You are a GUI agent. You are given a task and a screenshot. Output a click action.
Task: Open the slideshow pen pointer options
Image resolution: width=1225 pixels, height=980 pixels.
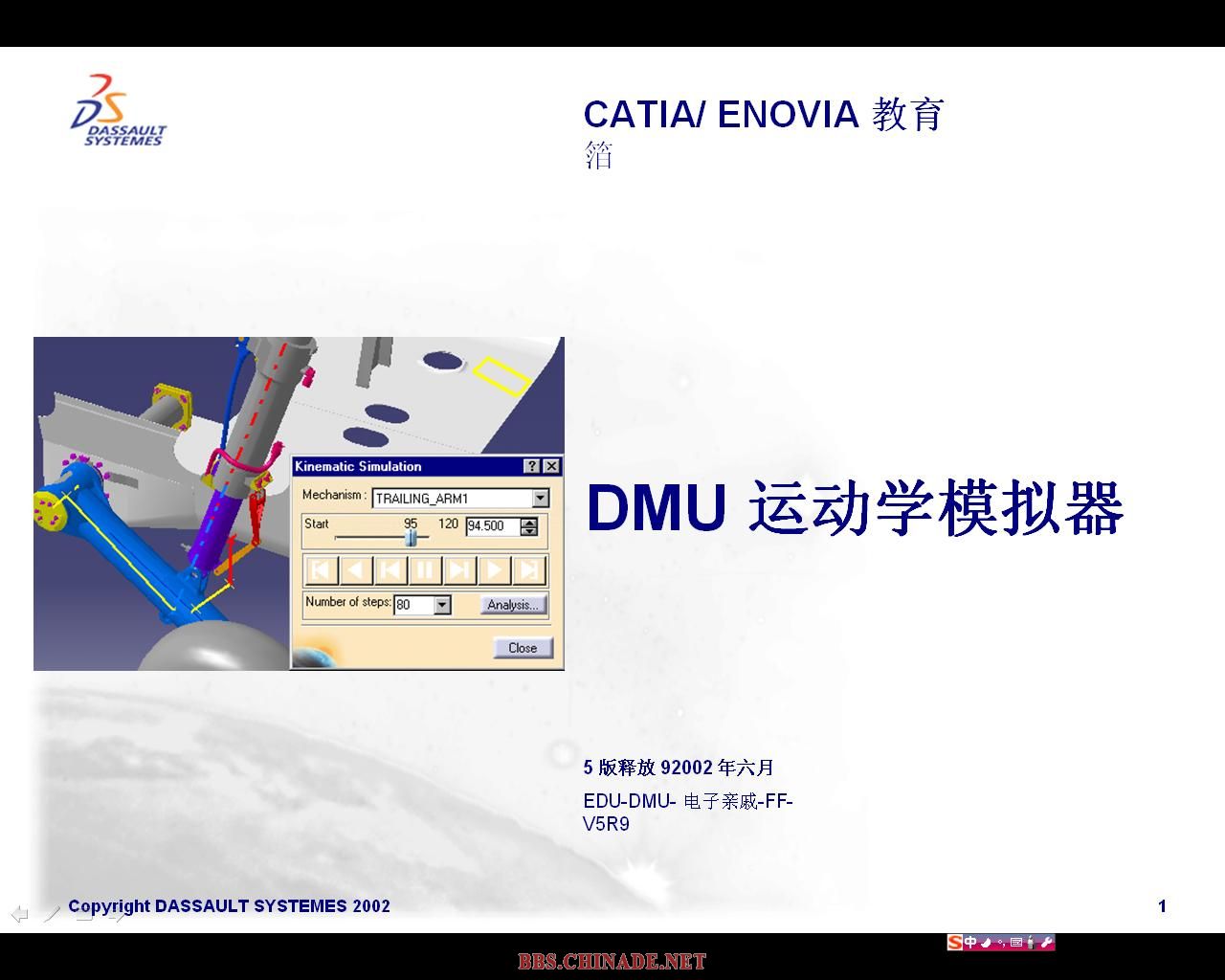[x=52, y=914]
